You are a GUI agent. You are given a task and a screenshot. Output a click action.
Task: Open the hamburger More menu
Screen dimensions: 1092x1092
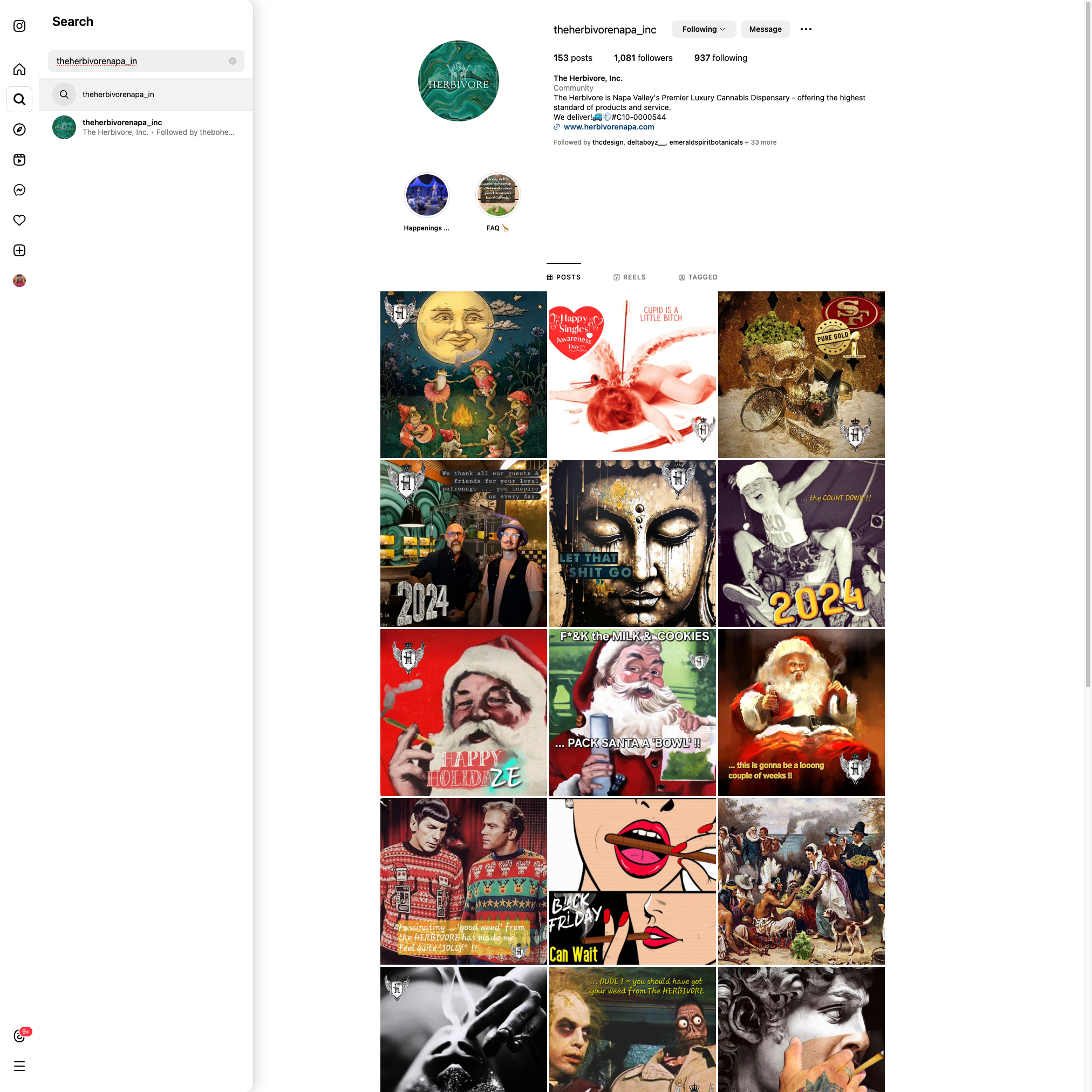tap(19, 1067)
